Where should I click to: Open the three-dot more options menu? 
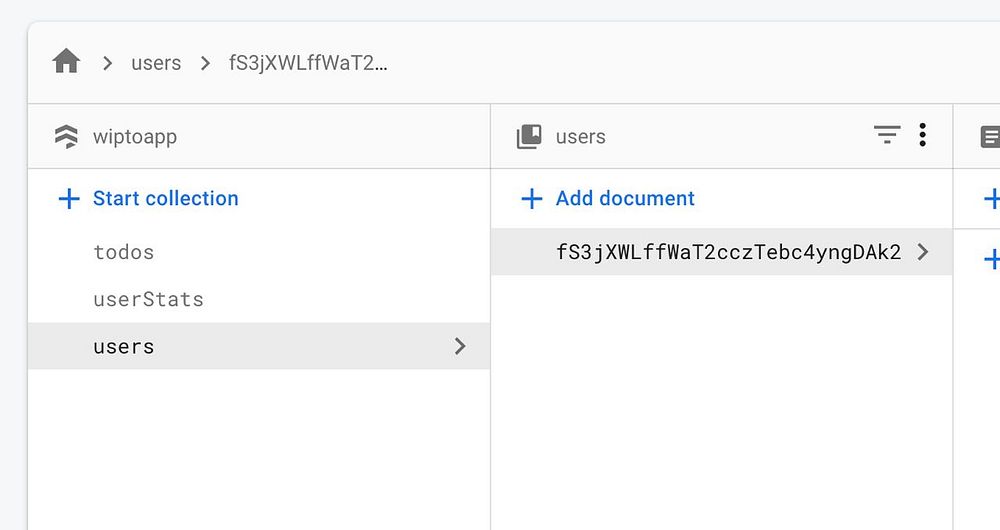pos(922,135)
